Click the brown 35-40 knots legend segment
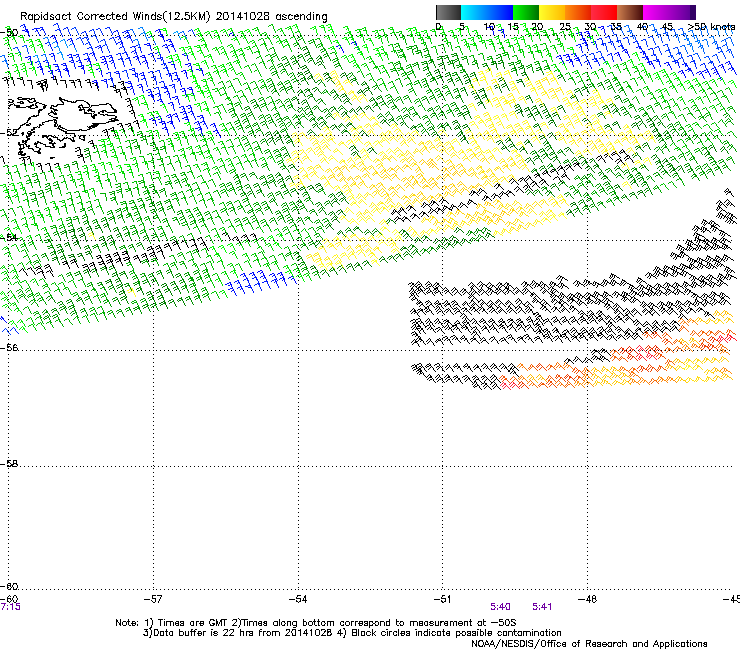Viewport: 740px width, 650px height. point(630,12)
